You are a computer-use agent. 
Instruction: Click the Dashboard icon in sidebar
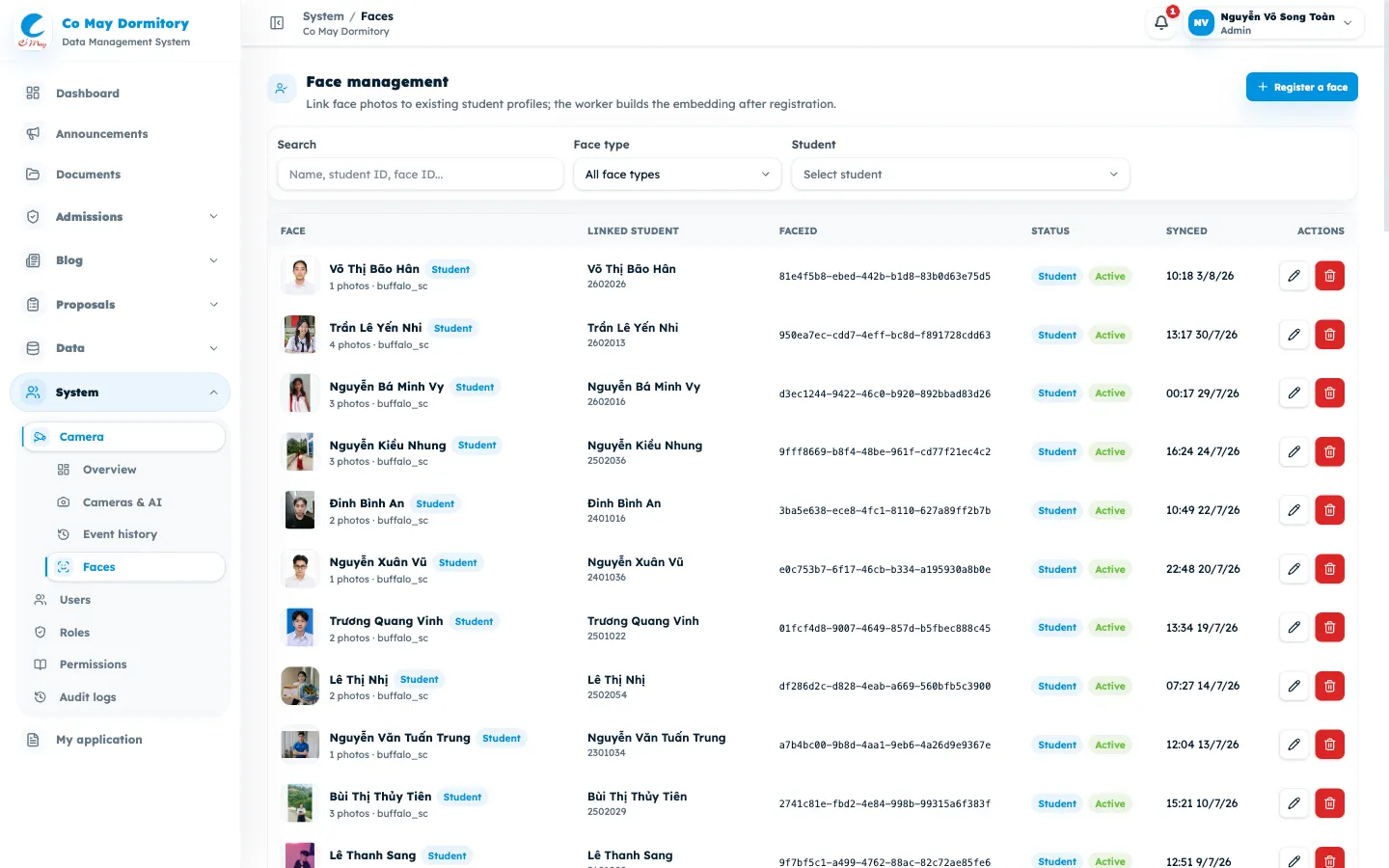click(33, 94)
